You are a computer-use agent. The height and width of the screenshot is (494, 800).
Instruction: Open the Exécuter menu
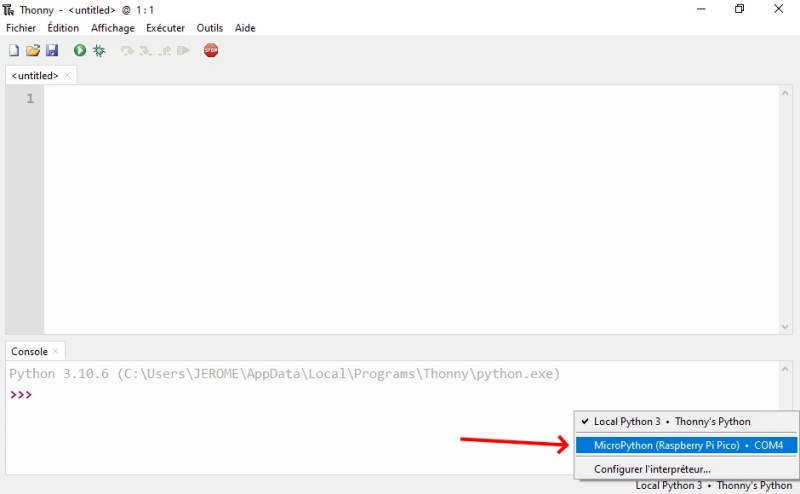coord(165,28)
